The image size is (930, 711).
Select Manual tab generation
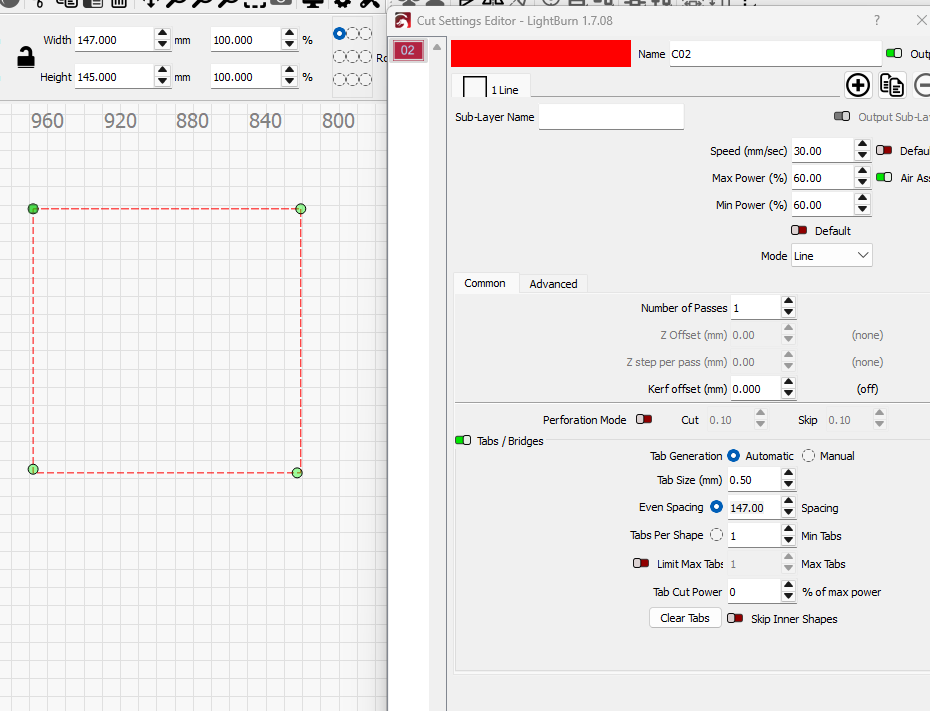point(809,456)
